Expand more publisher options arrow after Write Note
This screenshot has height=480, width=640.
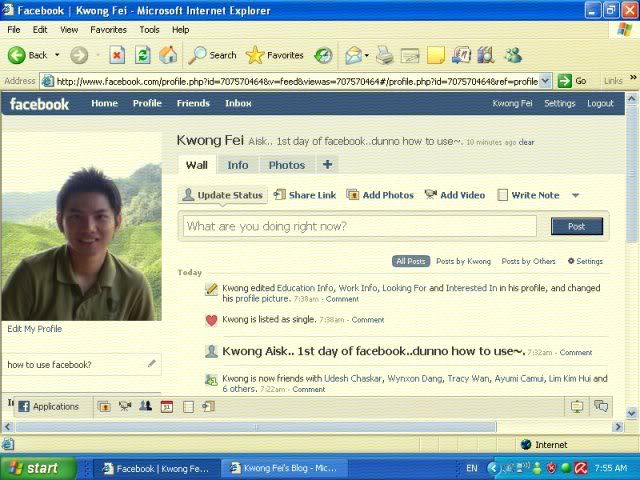tap(575, 196)
